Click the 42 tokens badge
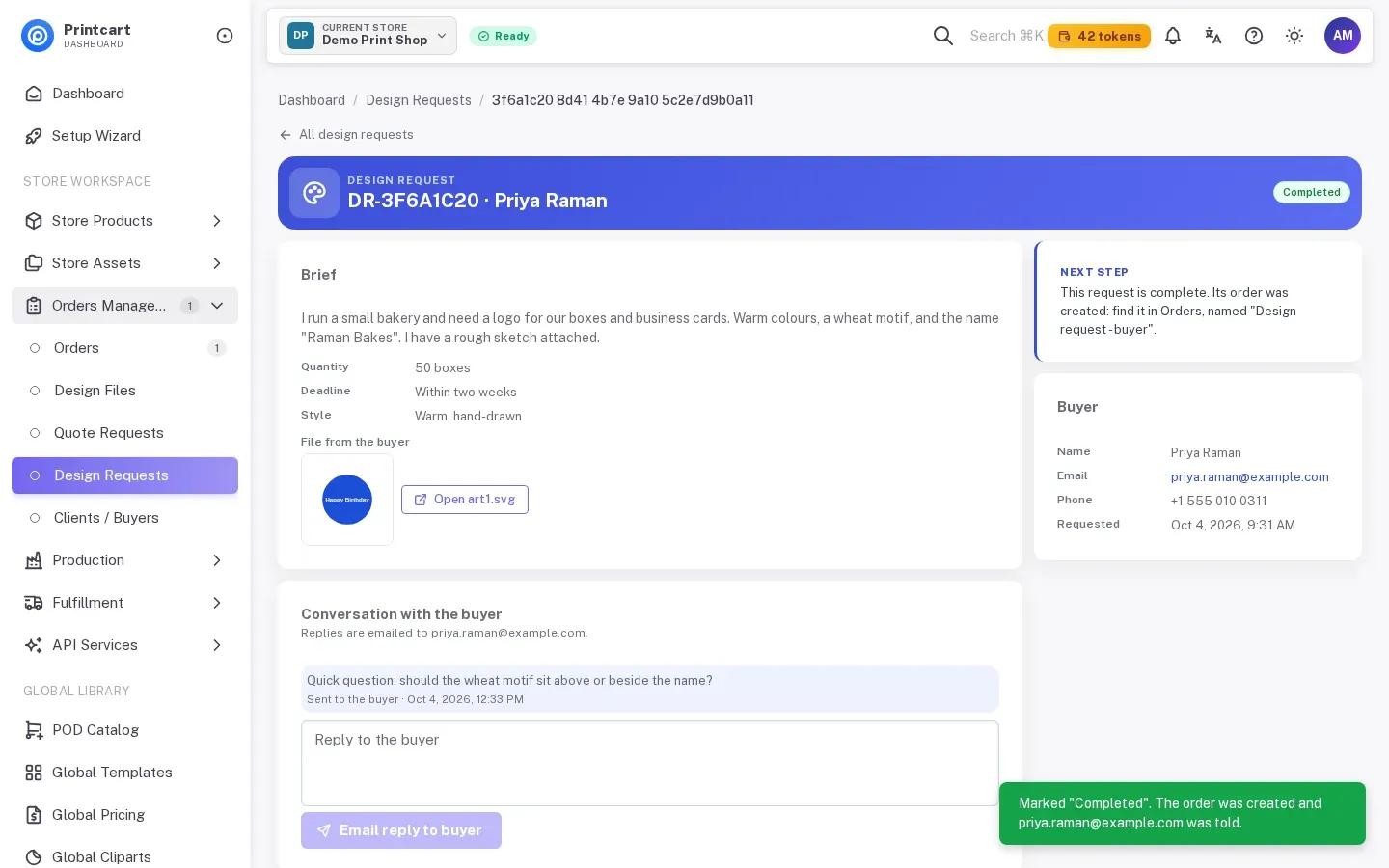This screenshot has width=1389, height=868. 1099,36
